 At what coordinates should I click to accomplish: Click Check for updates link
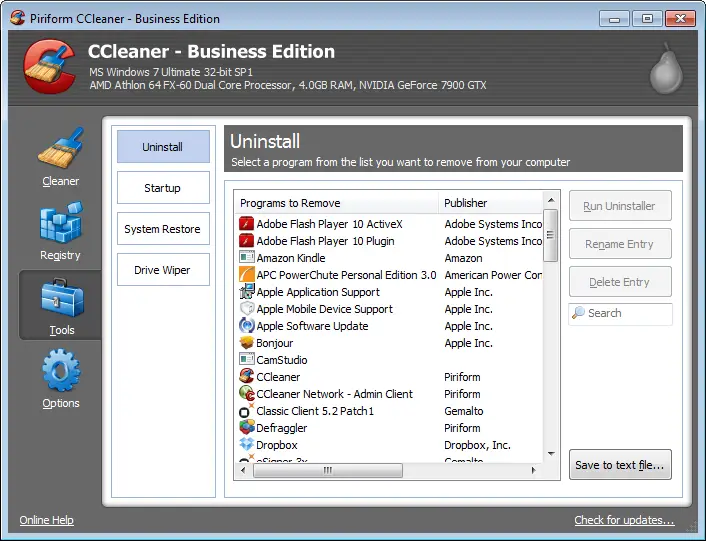click(624, 520)
